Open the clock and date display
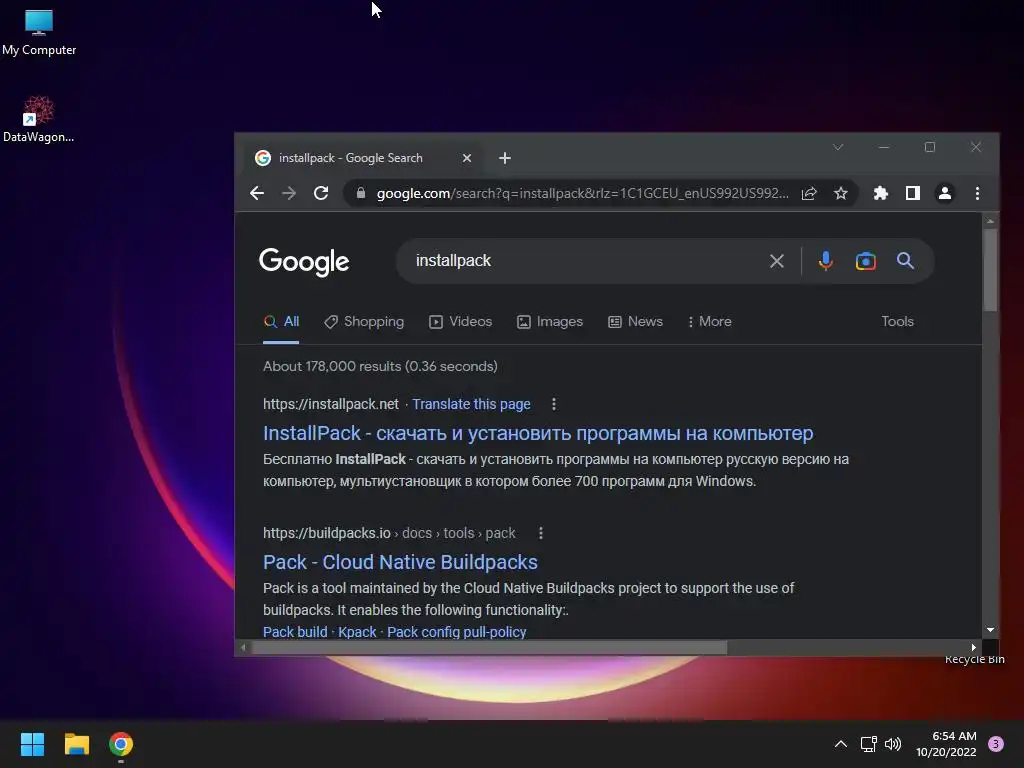 (x=946, y=744)
